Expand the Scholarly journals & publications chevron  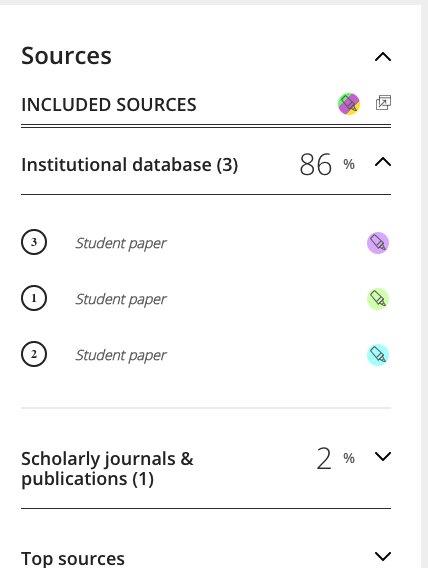tap(383, 456)
